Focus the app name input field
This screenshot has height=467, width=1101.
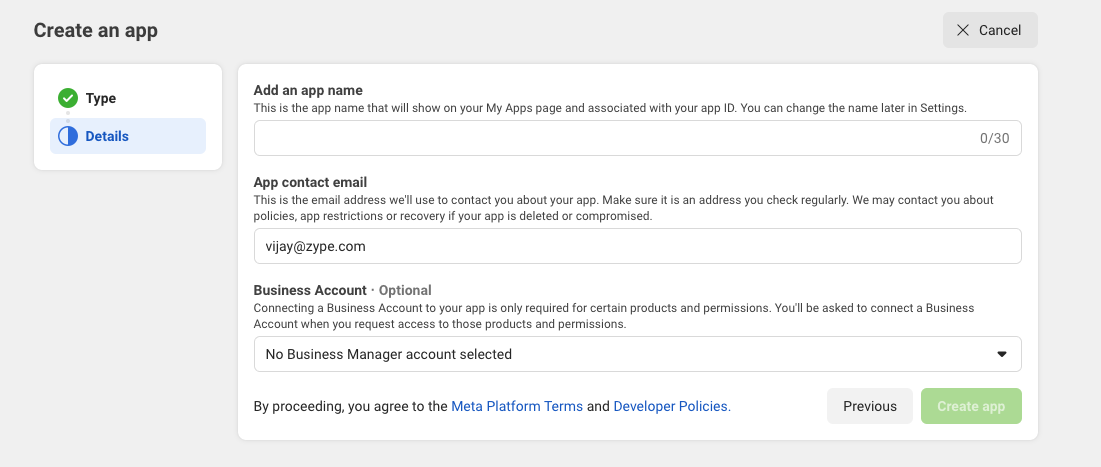[638, 138]
